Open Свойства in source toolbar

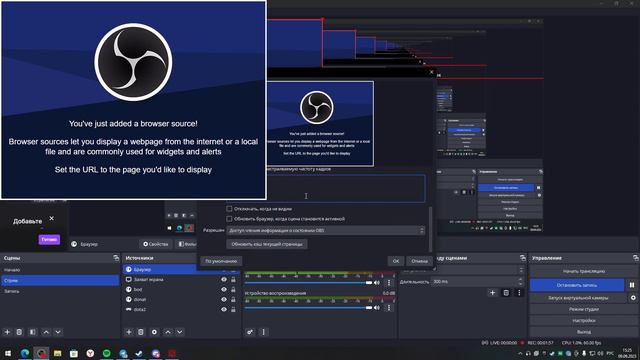point(156,244)
